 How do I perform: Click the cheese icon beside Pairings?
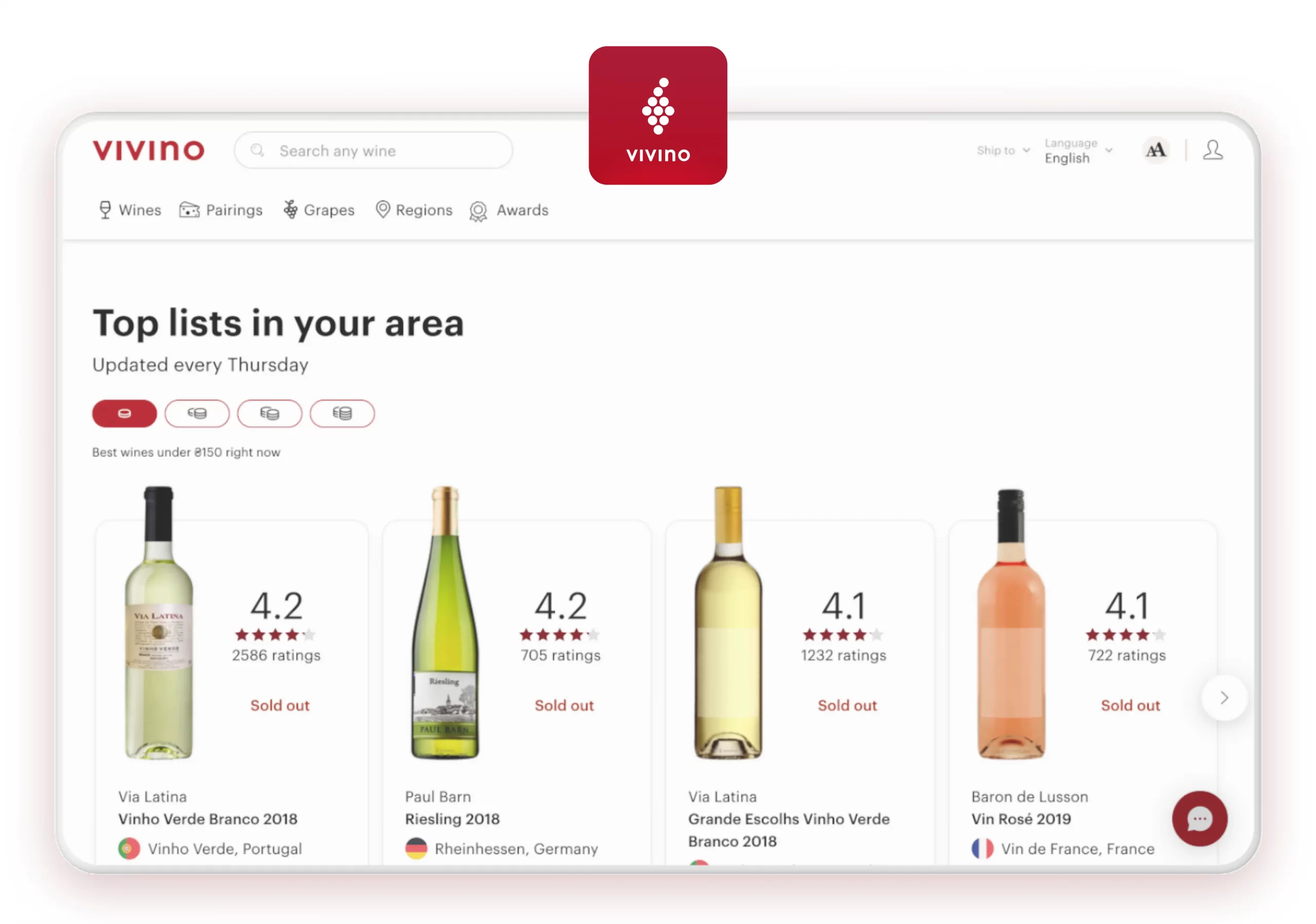coord(189,210)
